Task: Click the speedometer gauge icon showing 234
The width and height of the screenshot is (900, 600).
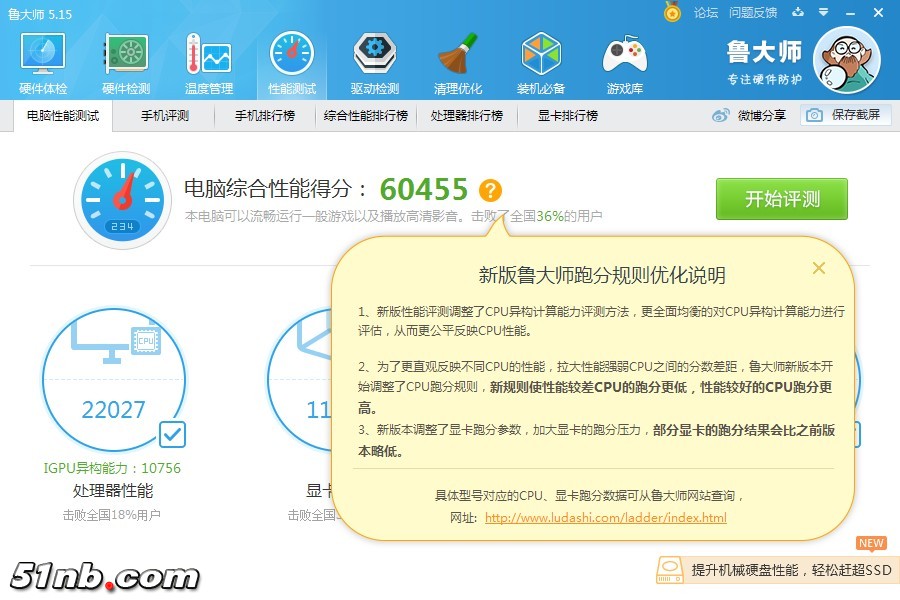Action: click(122, 200)
